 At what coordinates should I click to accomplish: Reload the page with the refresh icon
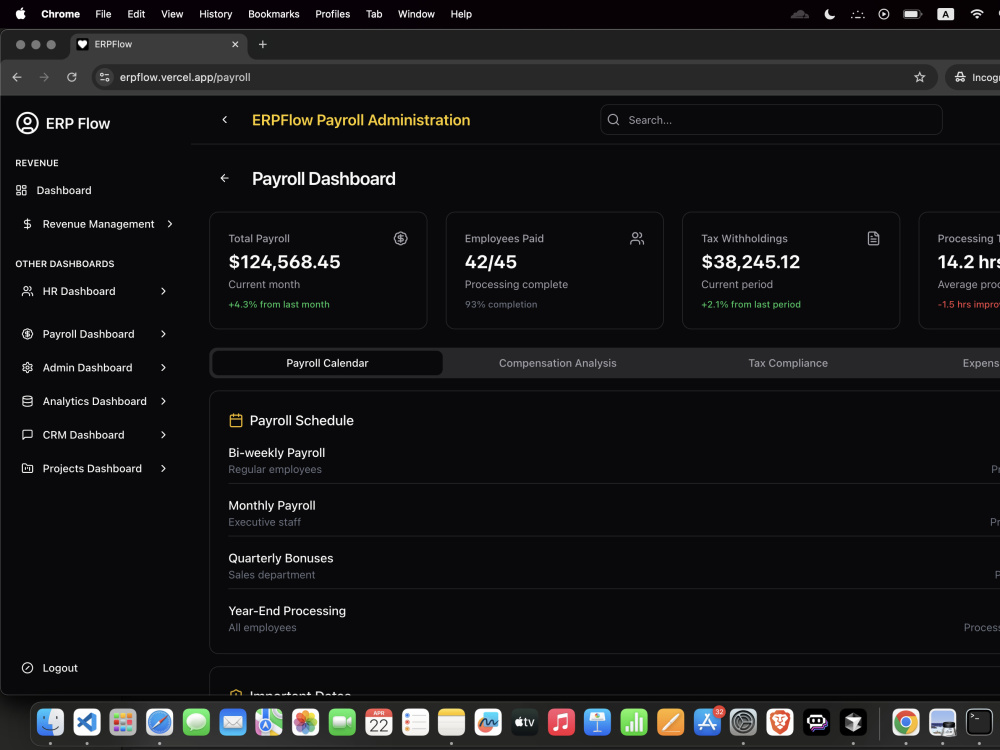pyautogui.click(x=72, y=77)
